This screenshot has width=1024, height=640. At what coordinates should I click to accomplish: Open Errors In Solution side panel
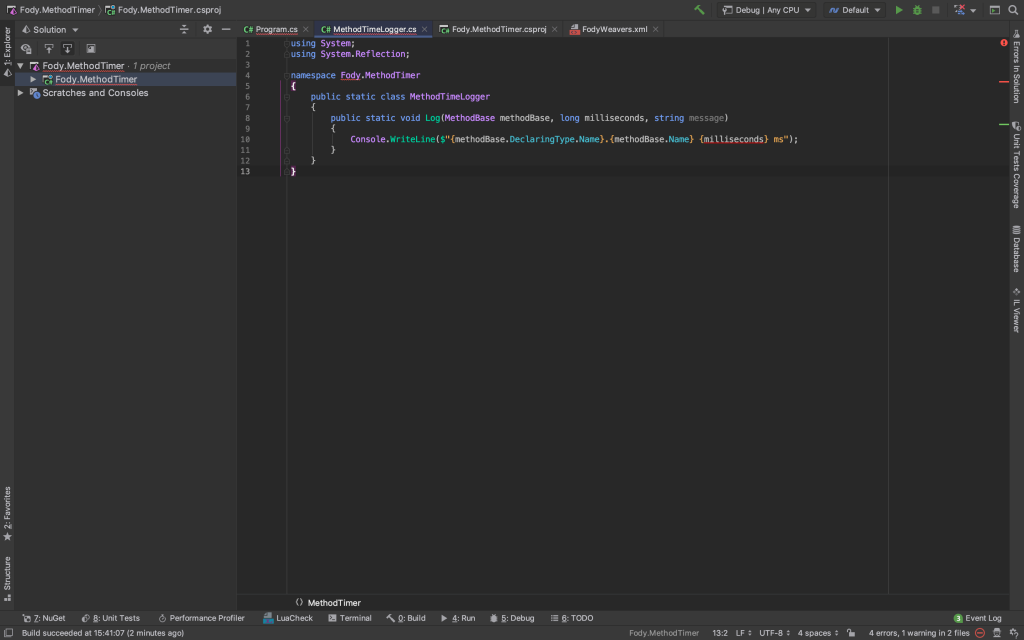(x=1016, y=67)
